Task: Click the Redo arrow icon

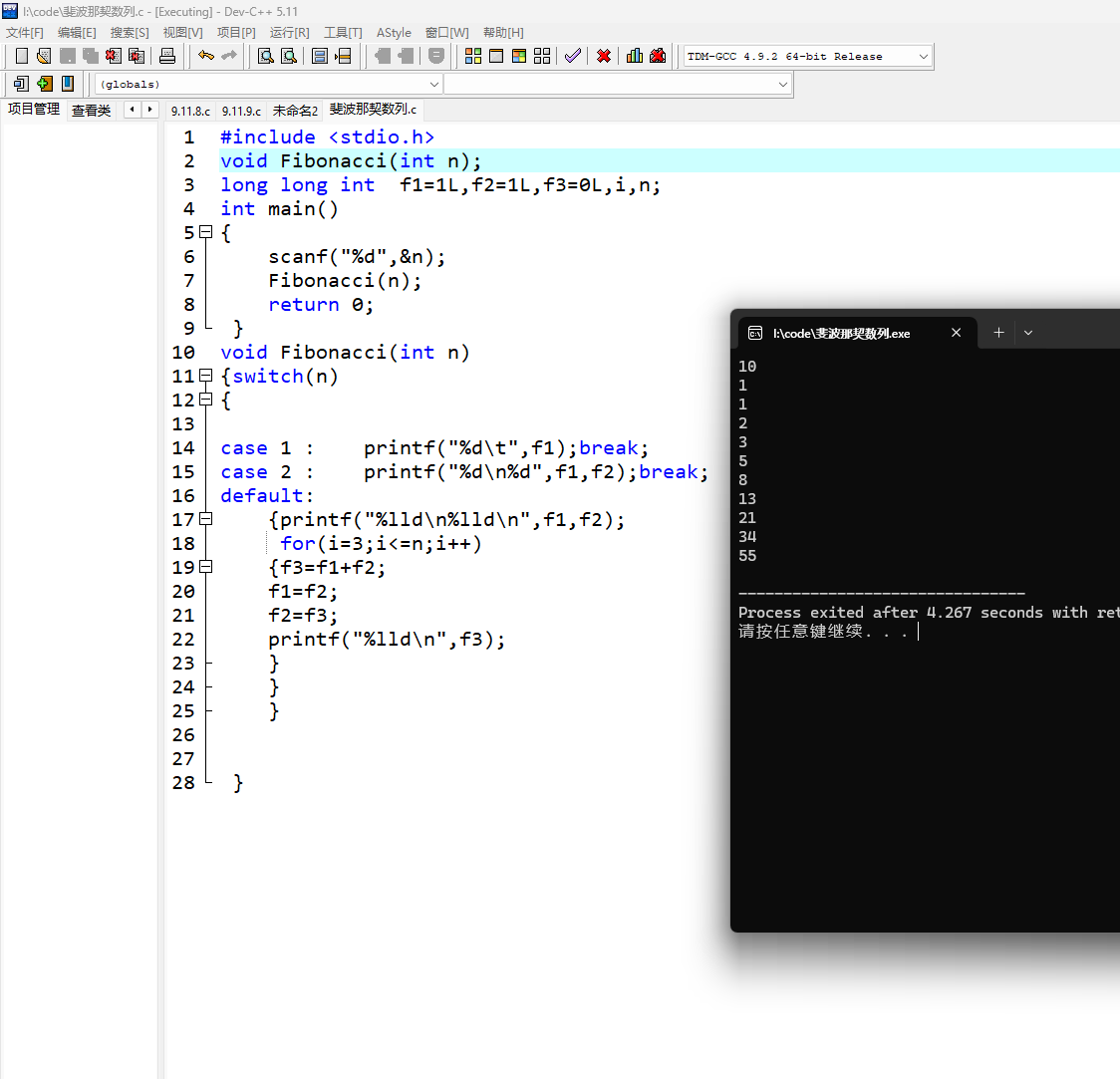Action: [228, 56]
